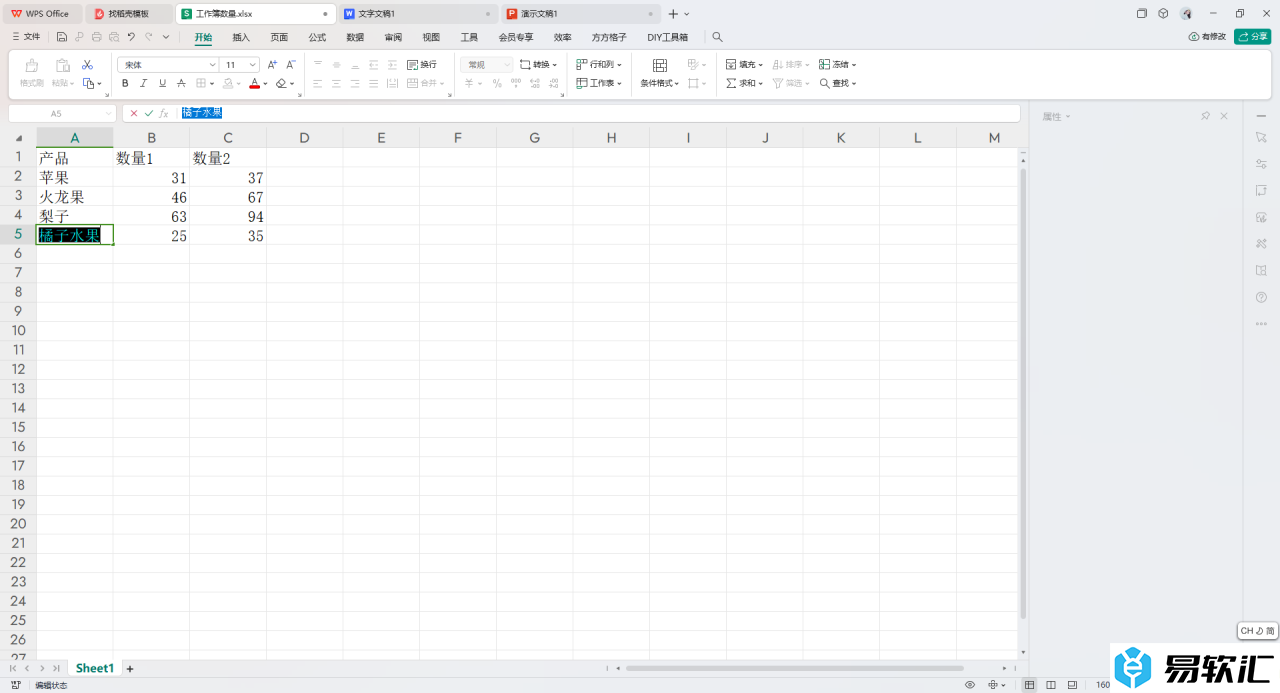Open the DIY工具箱 ribbon tab
This screenshot has width=1280, height=693.
[667, 37]
